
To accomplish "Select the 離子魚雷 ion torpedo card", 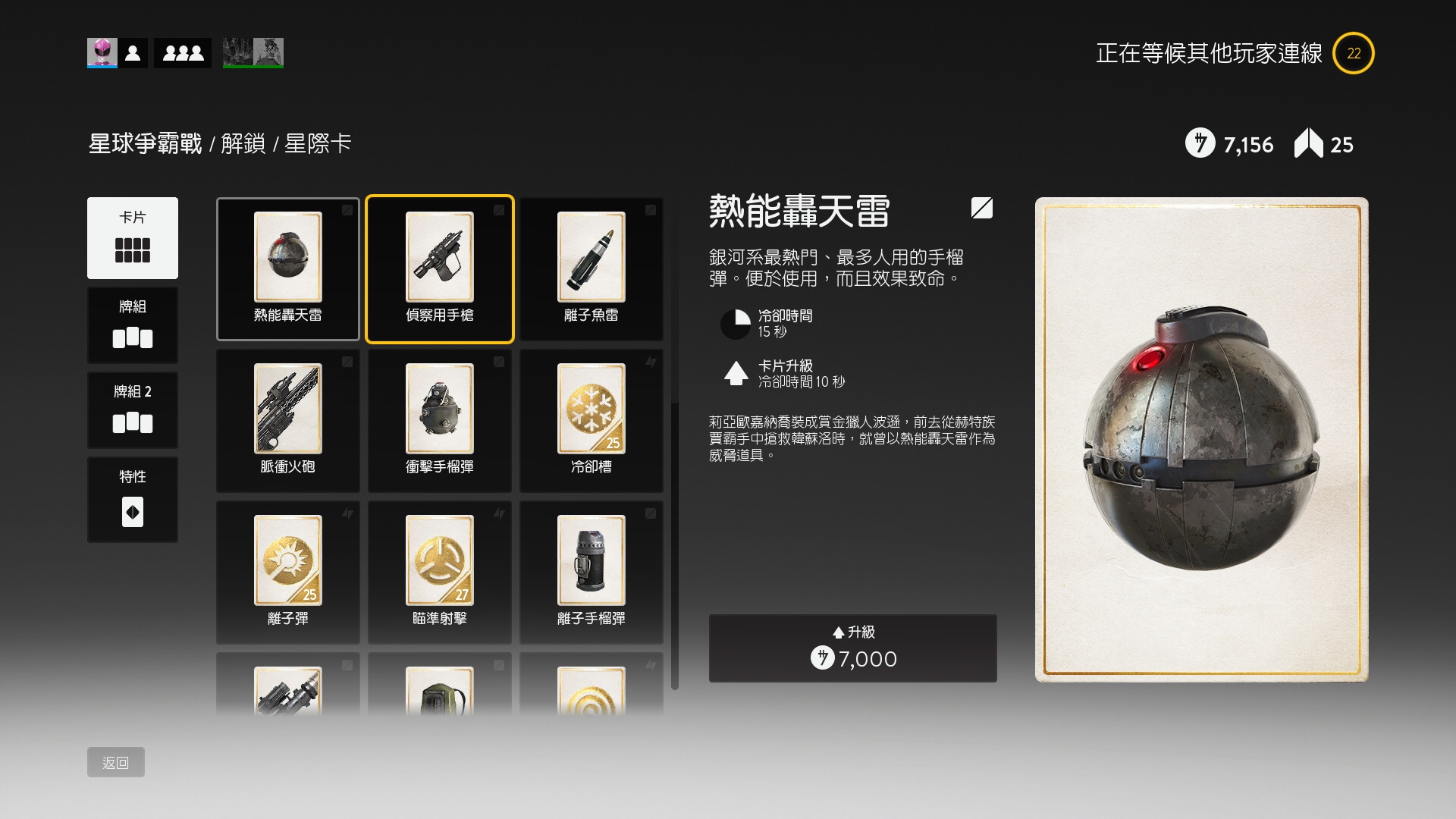I will pyautogui.click(x=591, y=269).
